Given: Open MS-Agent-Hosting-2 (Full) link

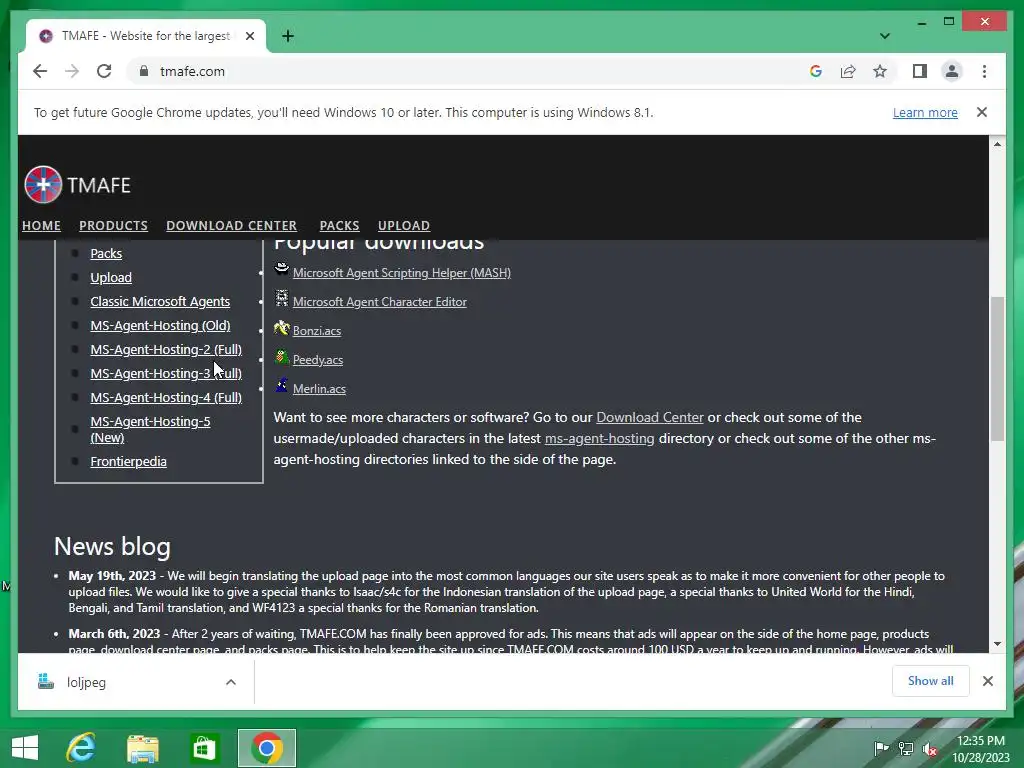Looking at the screenshot, I should [166, 349].
